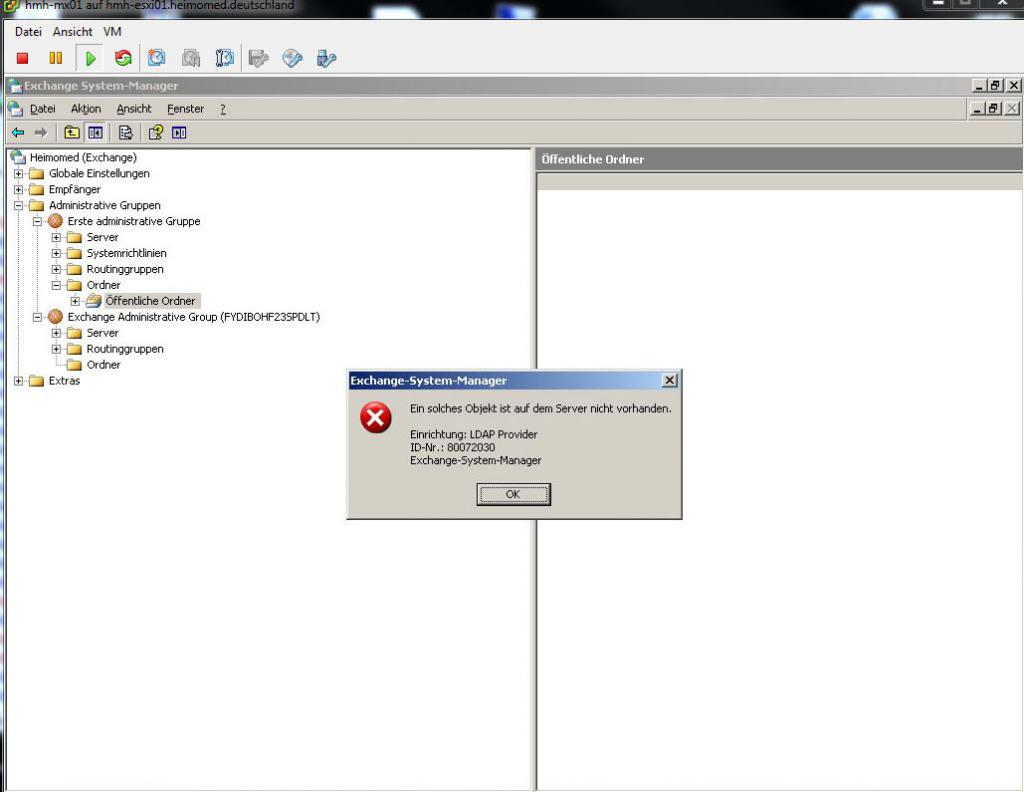
Task: Click the red error icon in the dialog
Action: tap(376, 417)
